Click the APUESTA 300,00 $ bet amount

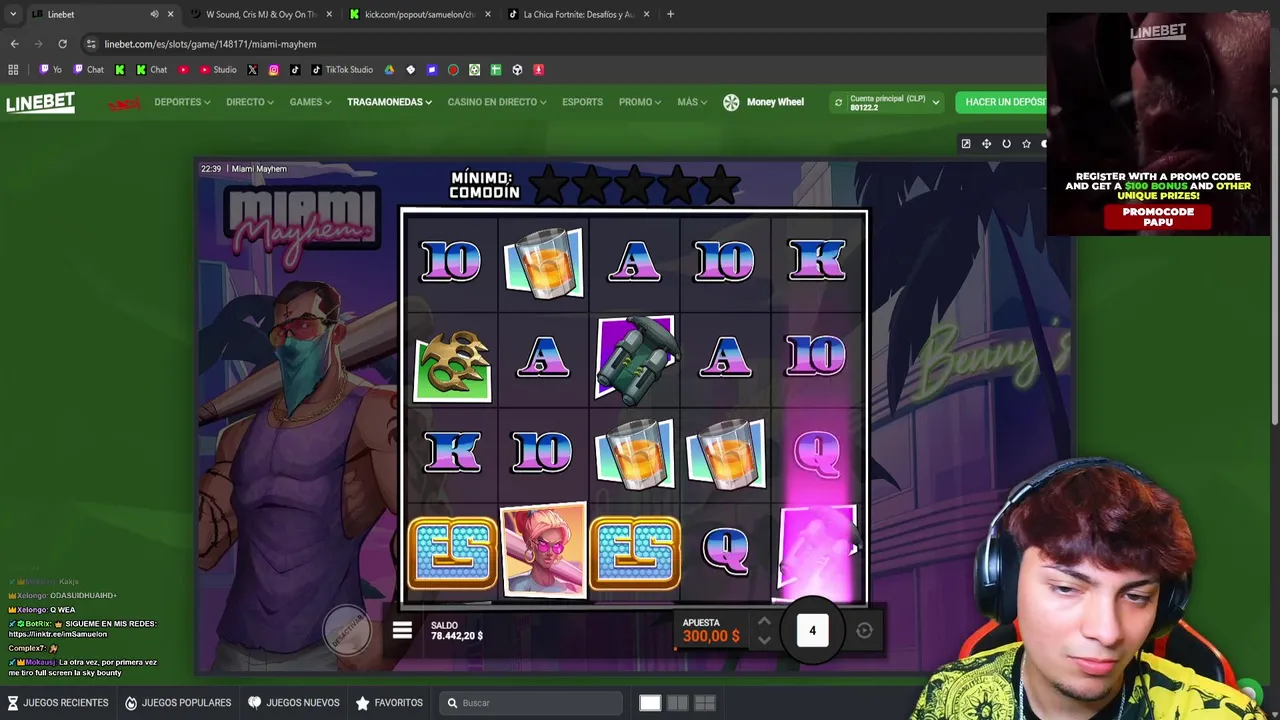tap(711, 636)
